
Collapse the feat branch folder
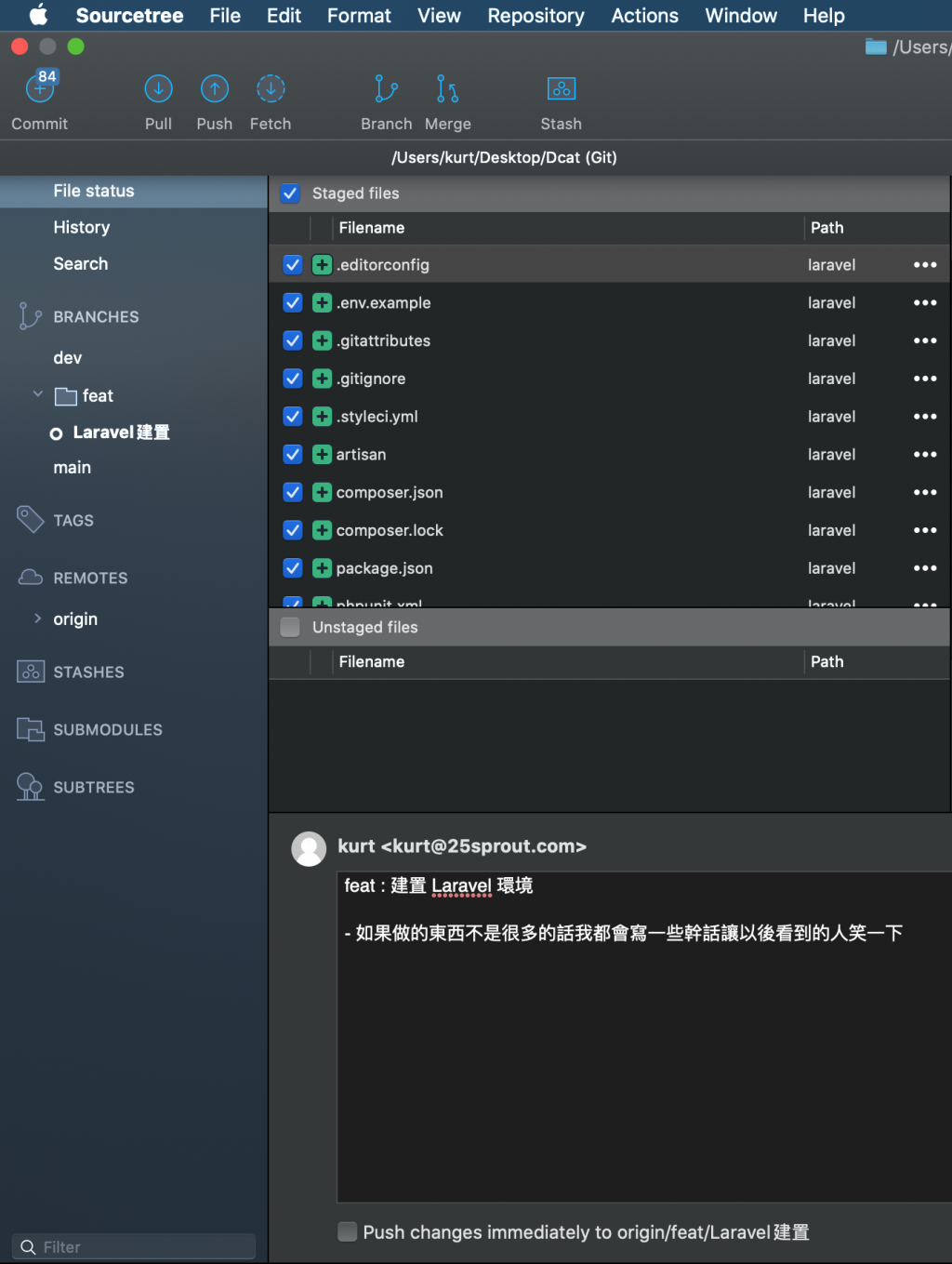coord(38,394)
